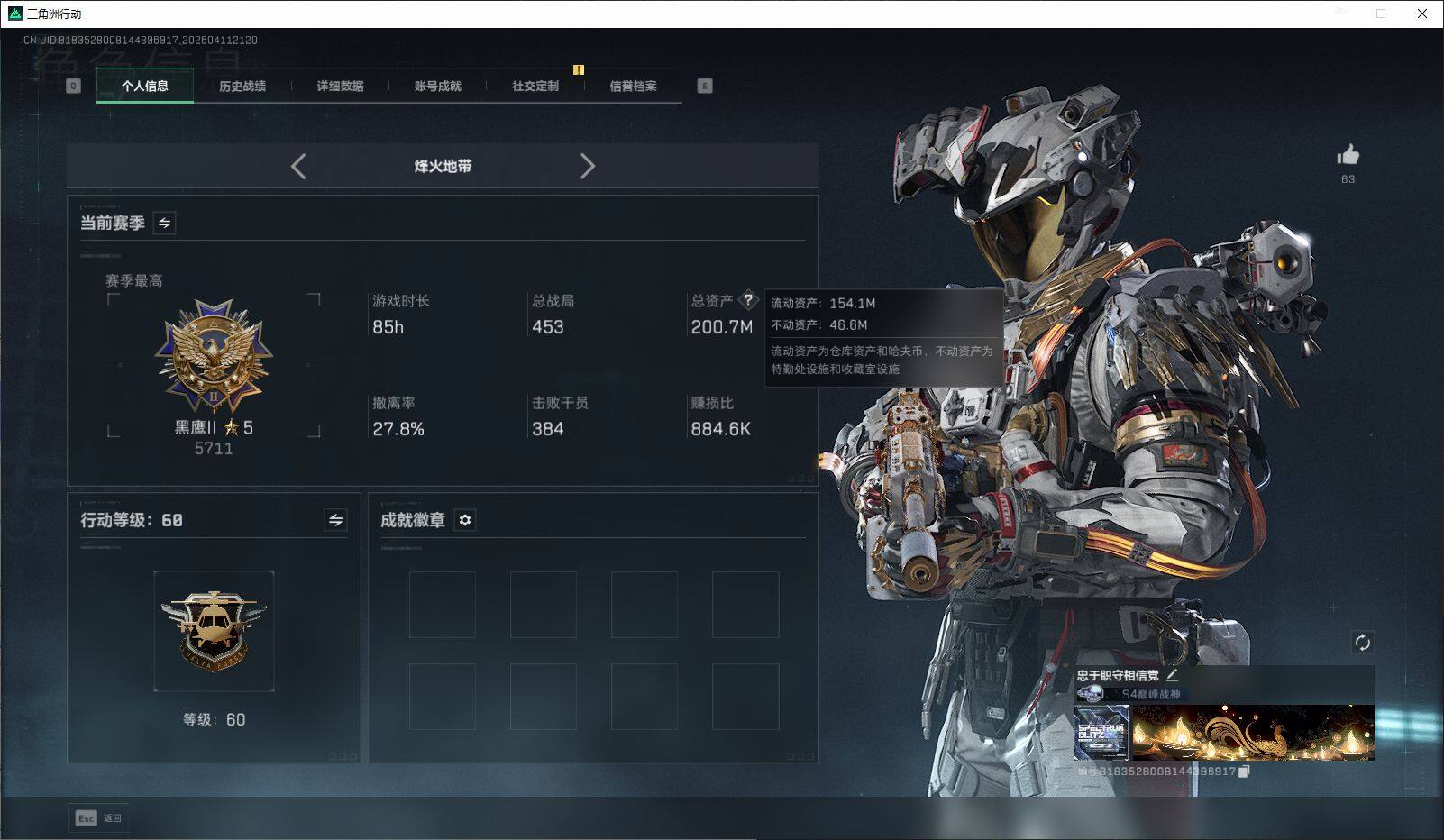Click the Spectrum Blitz avatar thumbnail
This screenshot has height=840, width=1444.
pos(1101,733)
